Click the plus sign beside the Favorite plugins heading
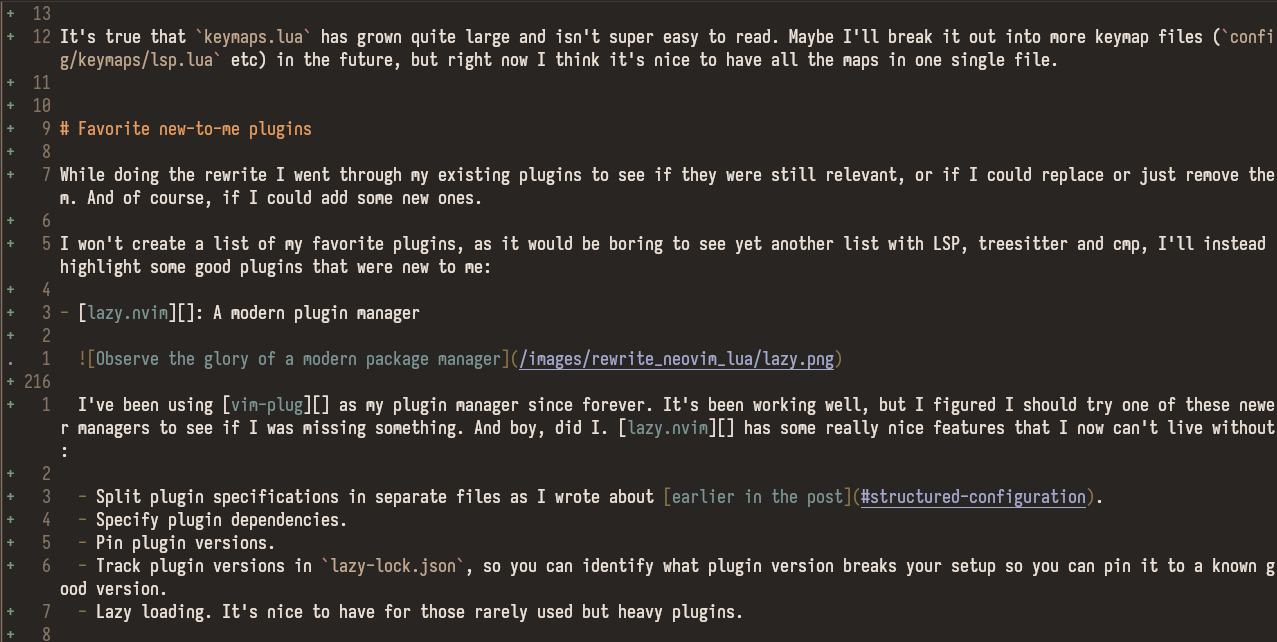The height and width of the screenshot is (642, 1277). 10,129
